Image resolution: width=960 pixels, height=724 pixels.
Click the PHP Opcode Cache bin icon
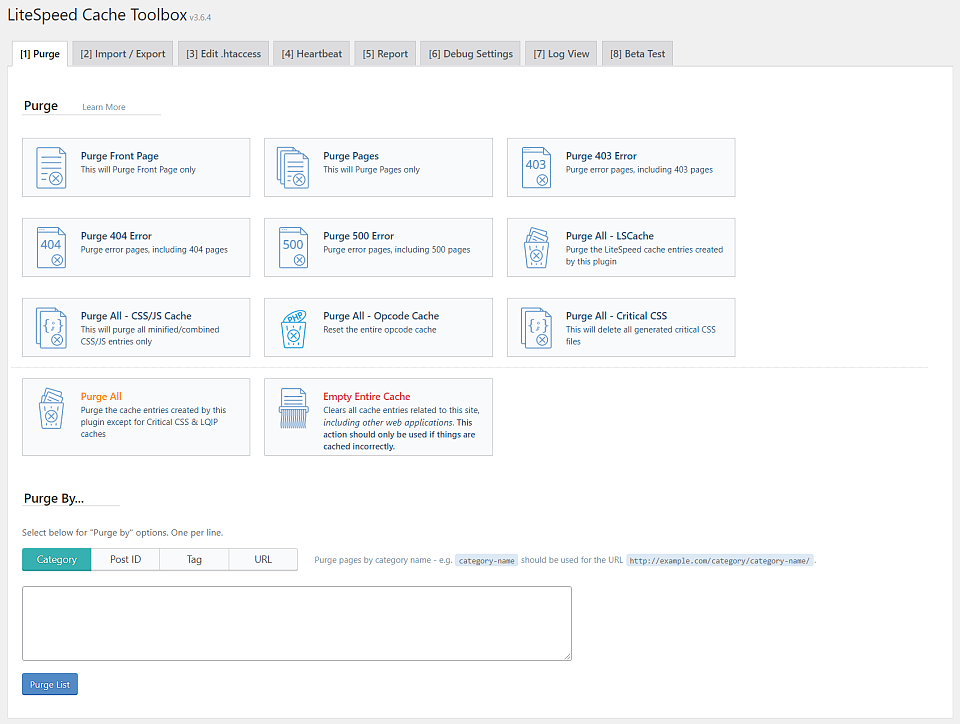pos(293,327)
